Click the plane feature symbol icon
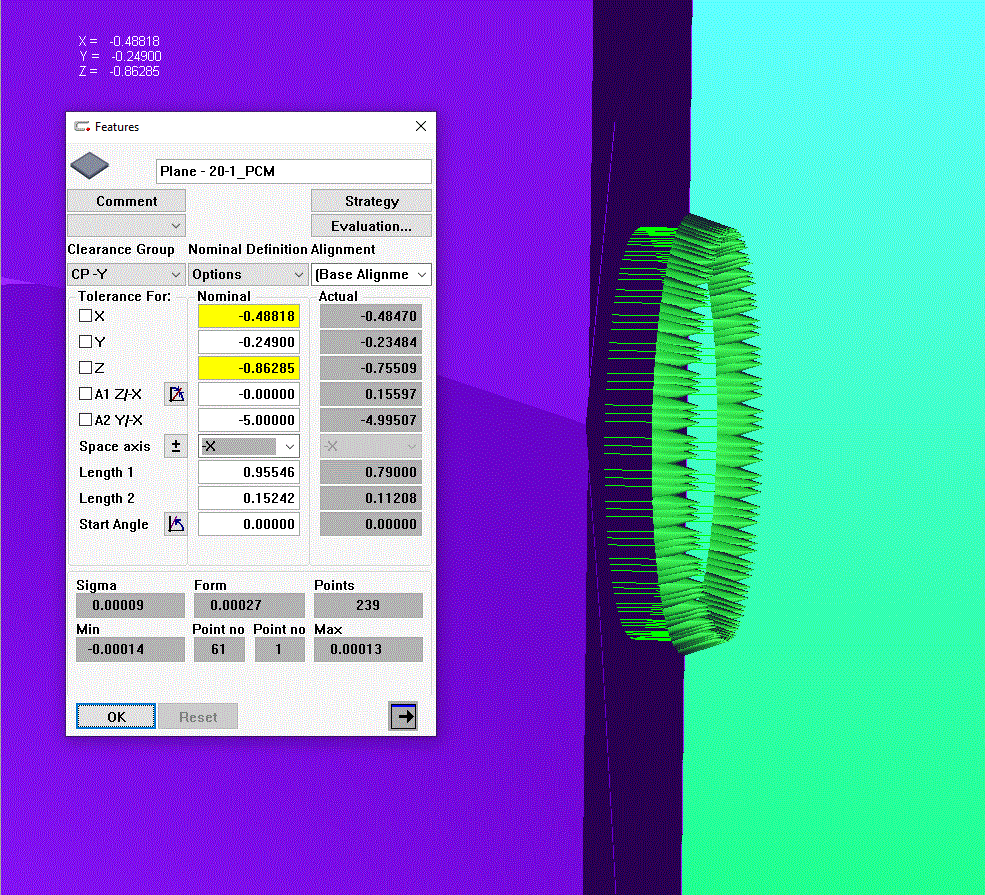The width and height of the screenshot is (985, 895). 89,165
